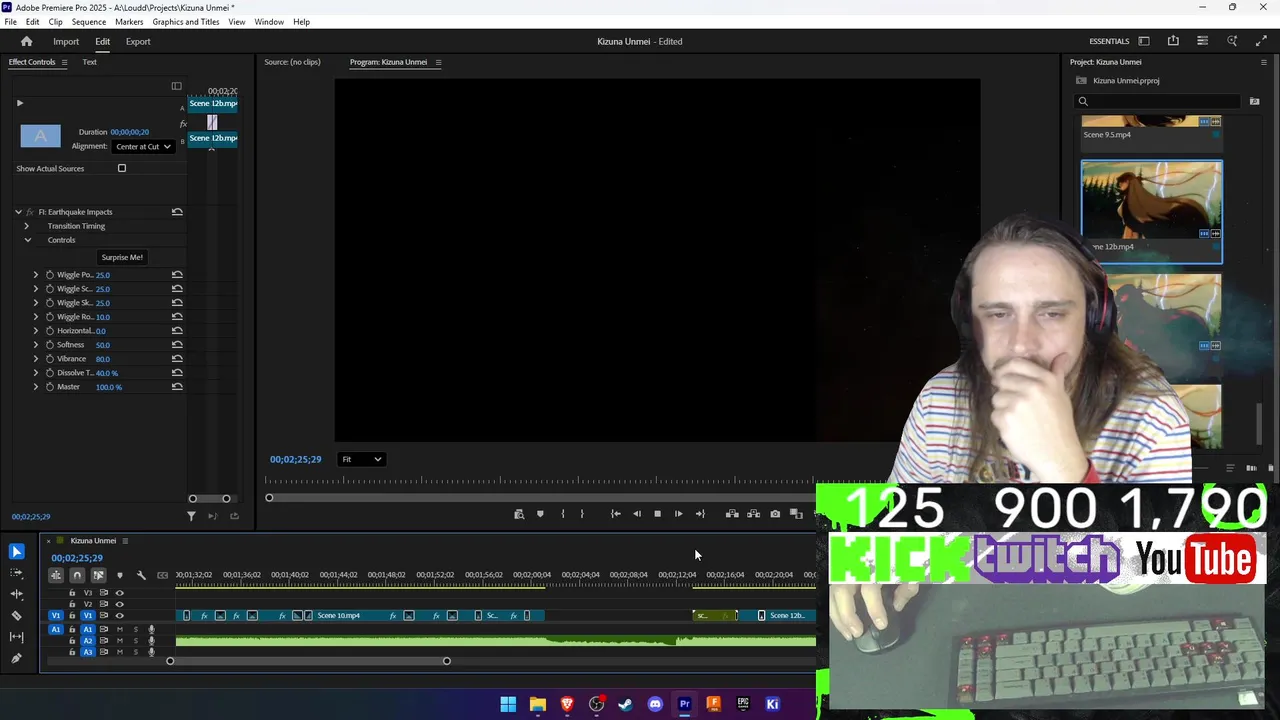
Task: Switch to the Text panel tab
Action: (x=89, y=62)
